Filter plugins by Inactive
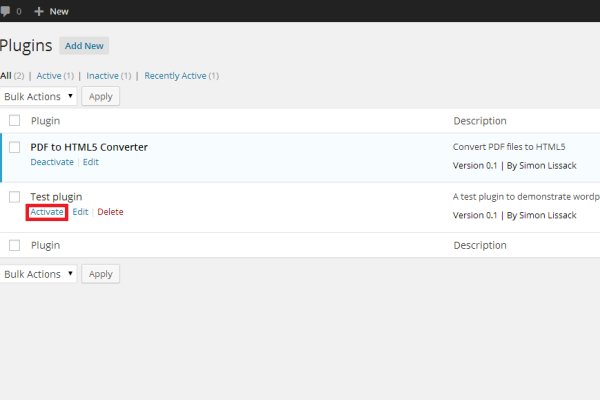 click(102, 76)
